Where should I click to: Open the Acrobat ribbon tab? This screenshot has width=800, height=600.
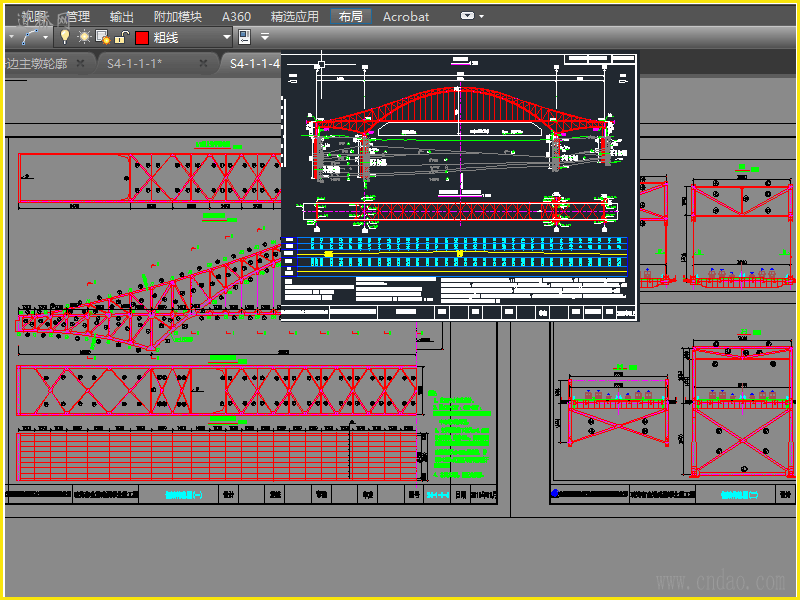pos(406,16)
